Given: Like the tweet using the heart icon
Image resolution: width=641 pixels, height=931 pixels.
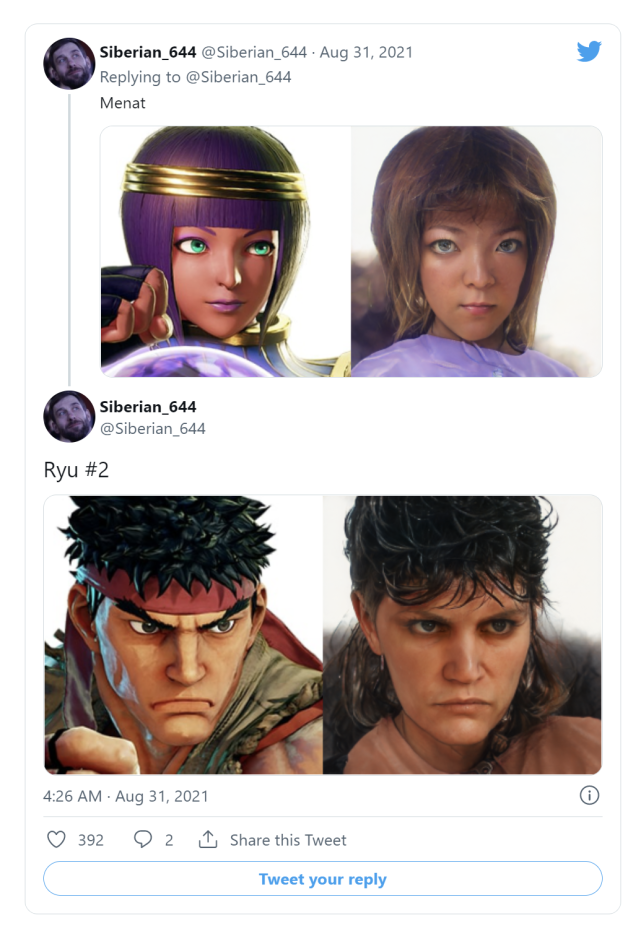Looking at the screenshot, I should [x=56, y=839].
